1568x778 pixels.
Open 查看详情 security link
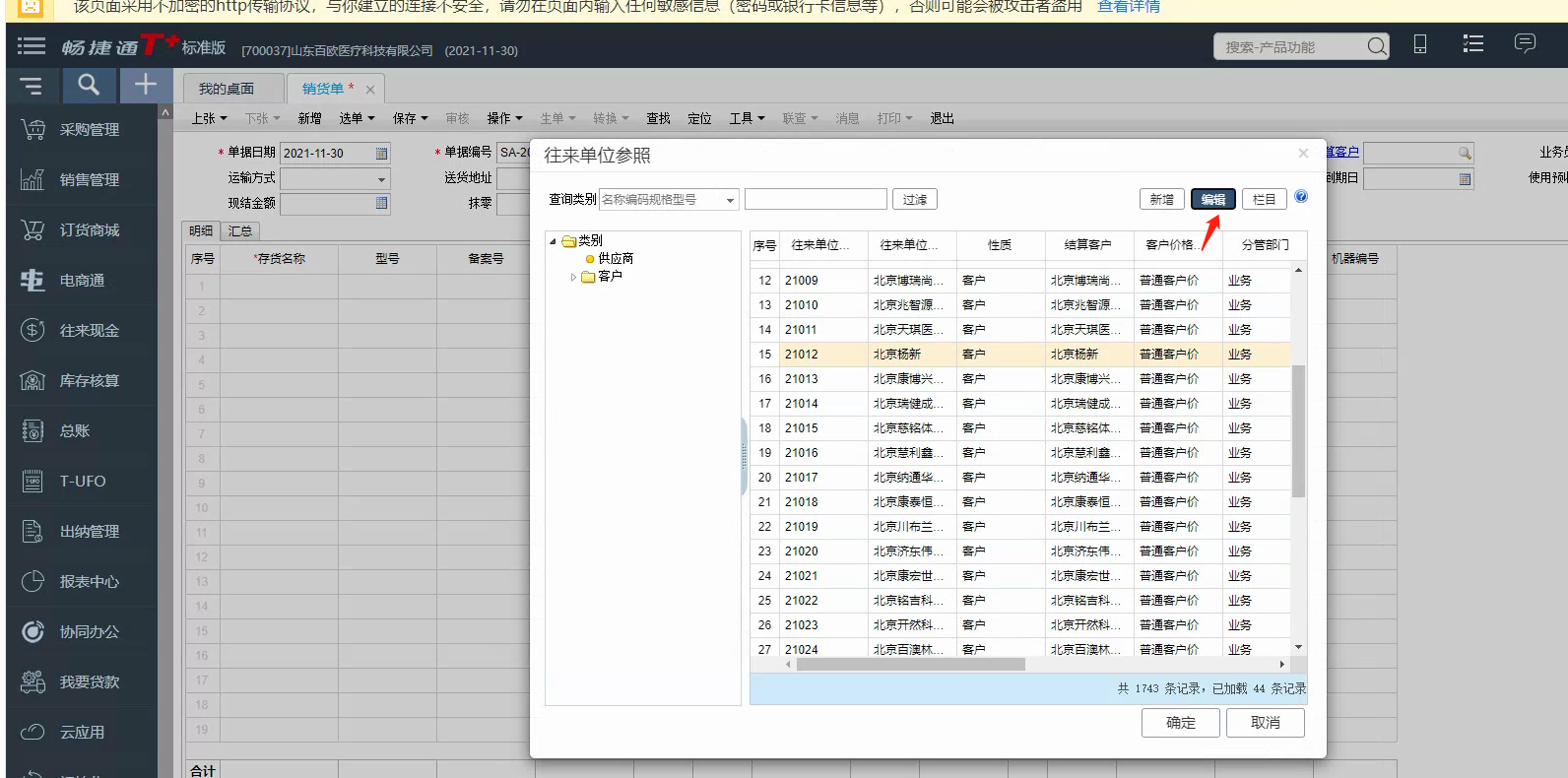(x=1129, y=7)
